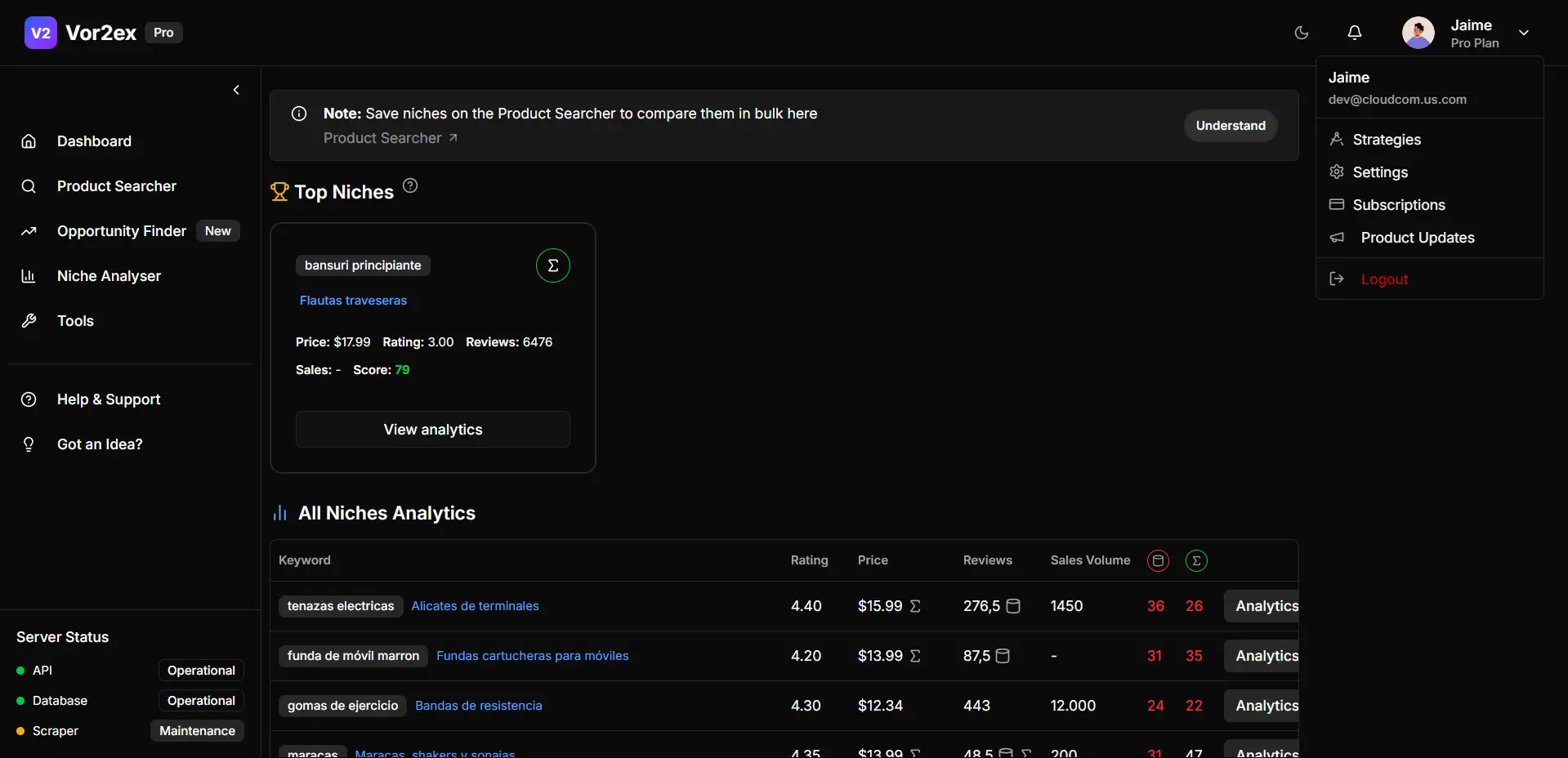Open the Fundas cartucheras para móviles link

click(533, 656)
